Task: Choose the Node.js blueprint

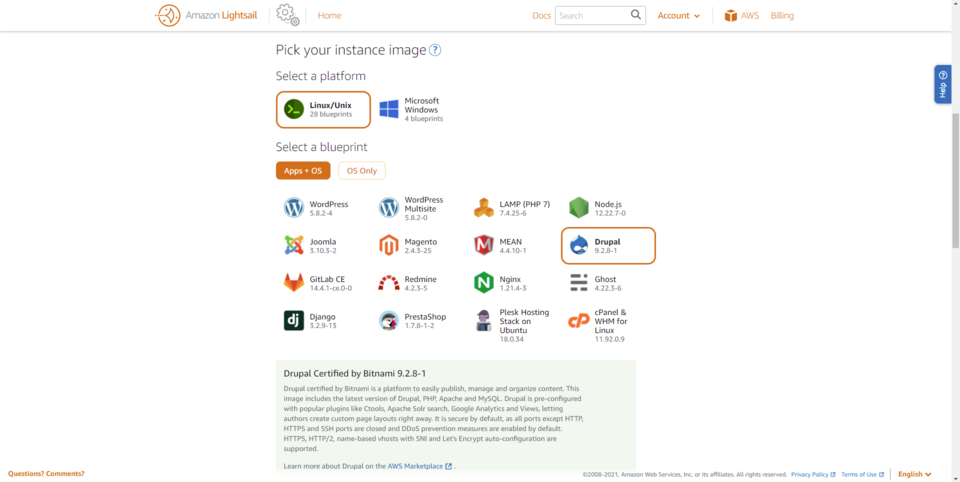Action: pos(608,208)
